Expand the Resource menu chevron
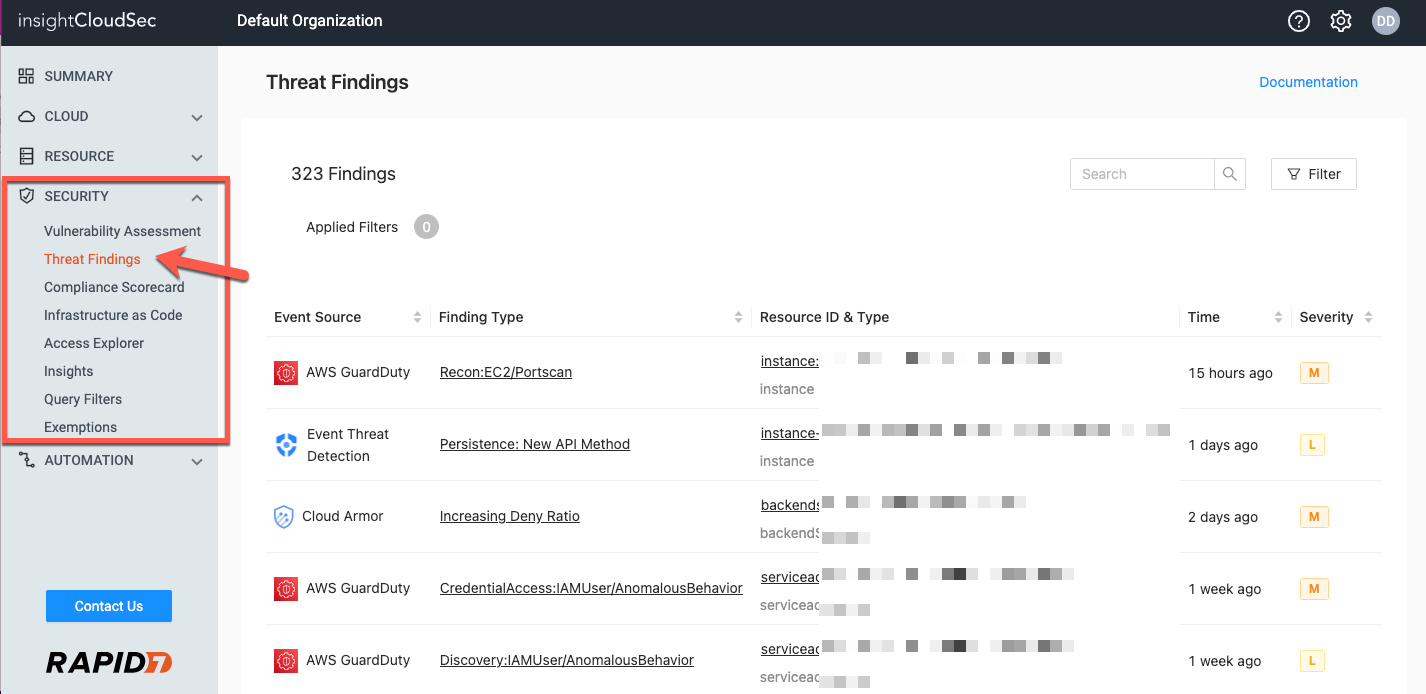Image resolution: width=1426 pixels, height=694 pixels. click(x=197, y=157)
